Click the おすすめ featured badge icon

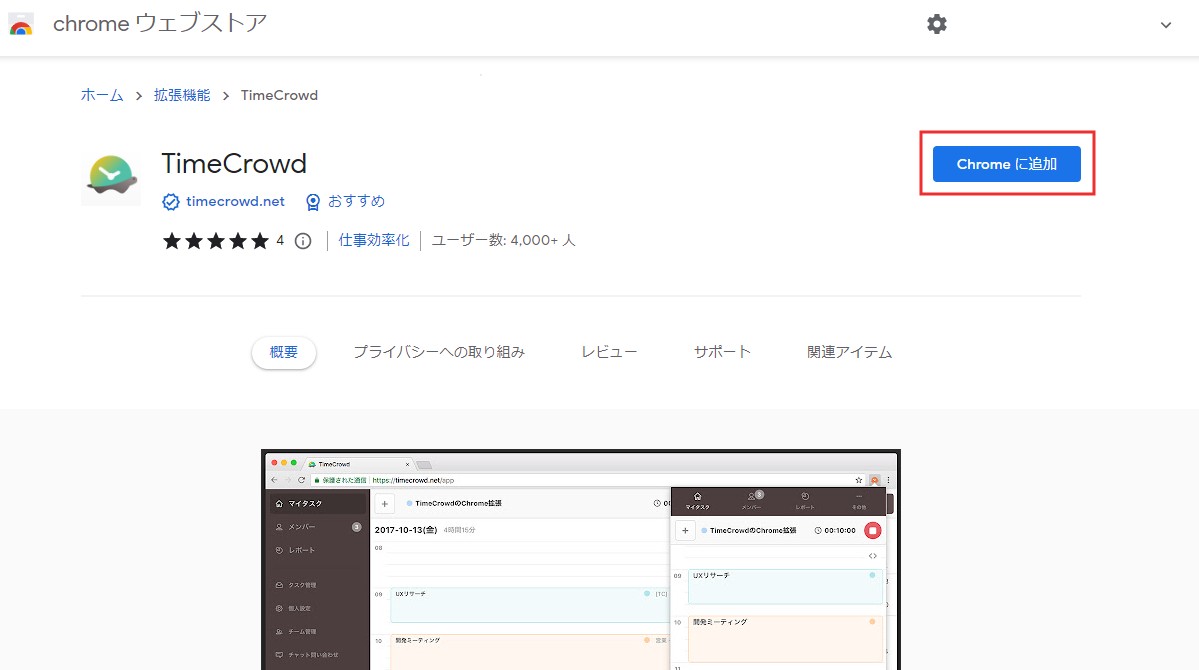(x=314, y=201)
